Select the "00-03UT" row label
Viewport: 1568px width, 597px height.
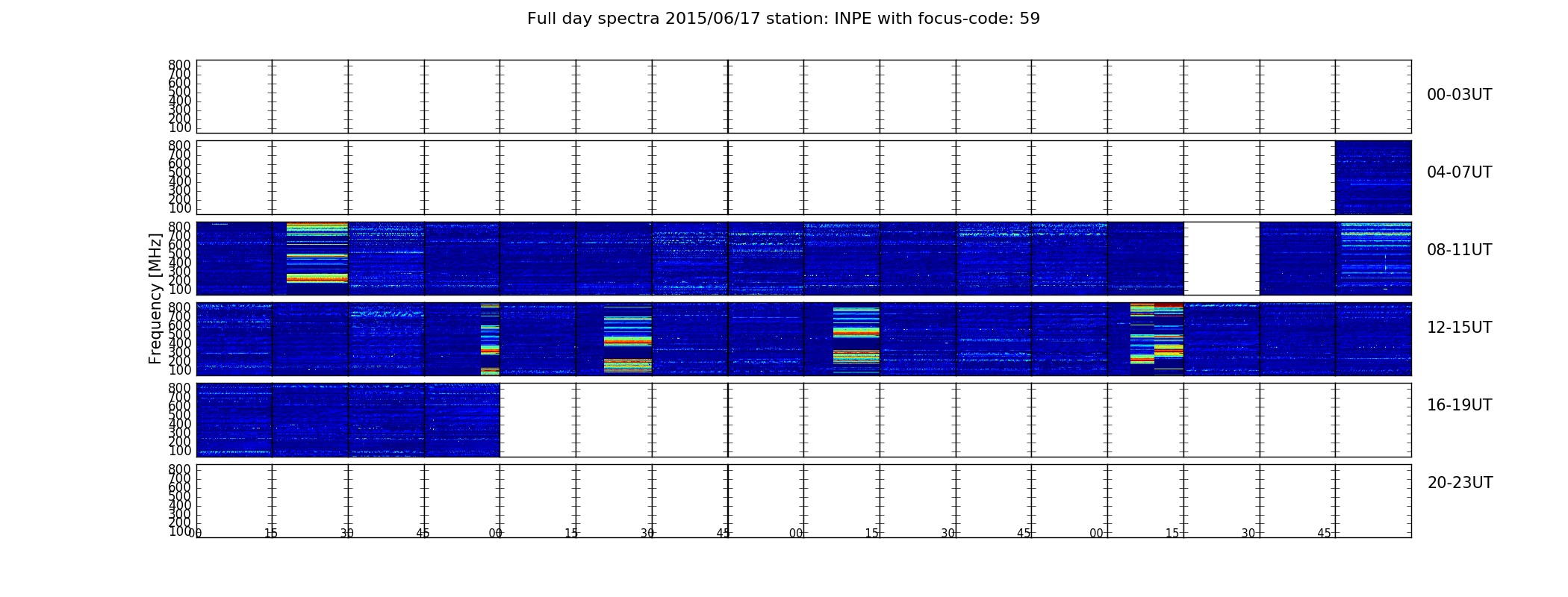click(1459, 95)
